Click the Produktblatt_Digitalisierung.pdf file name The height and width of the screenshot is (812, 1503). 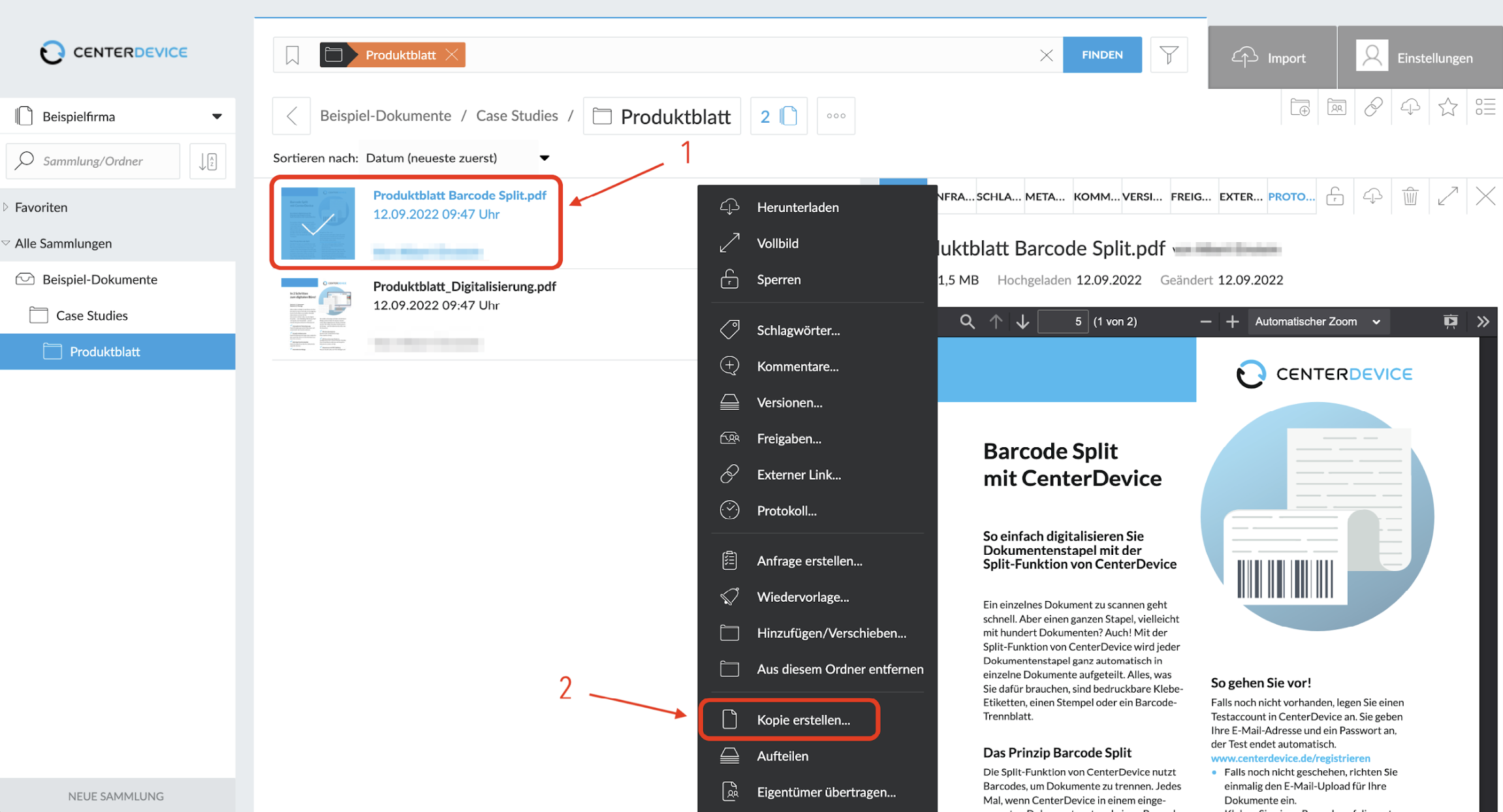coord(464,286)
